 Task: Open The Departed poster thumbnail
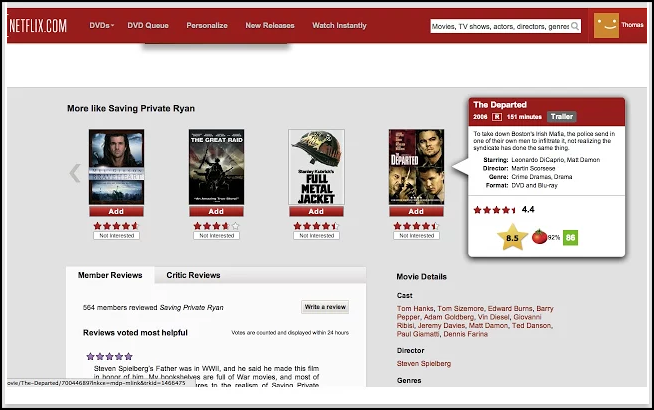[x=416, y=167]
